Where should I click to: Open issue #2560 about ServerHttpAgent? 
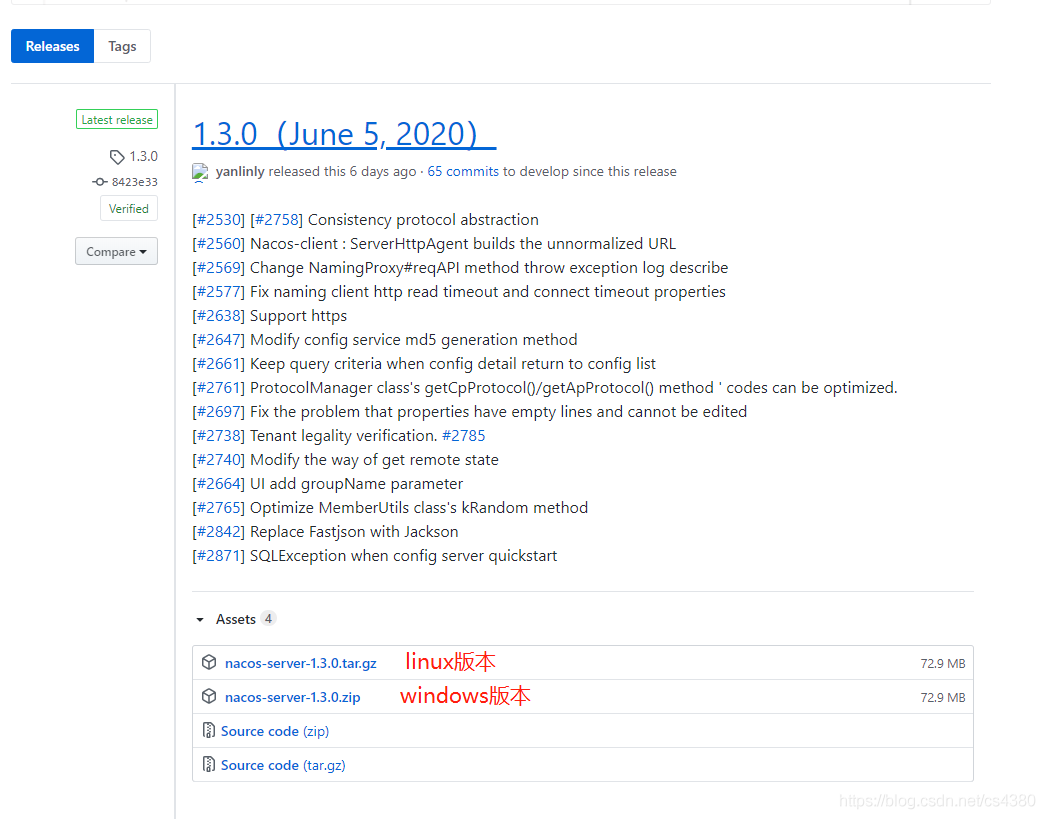pyautogui.click(x=219, y=244)
